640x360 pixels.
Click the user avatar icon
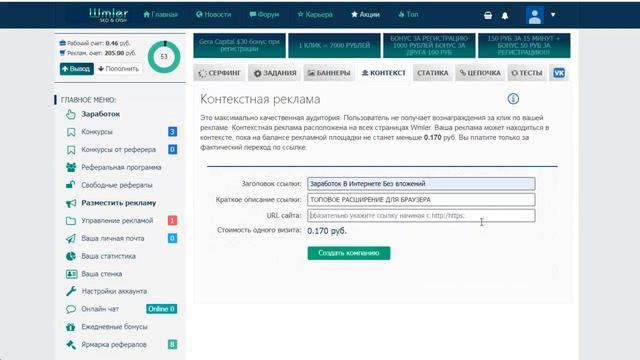click(x=535, y=16)
